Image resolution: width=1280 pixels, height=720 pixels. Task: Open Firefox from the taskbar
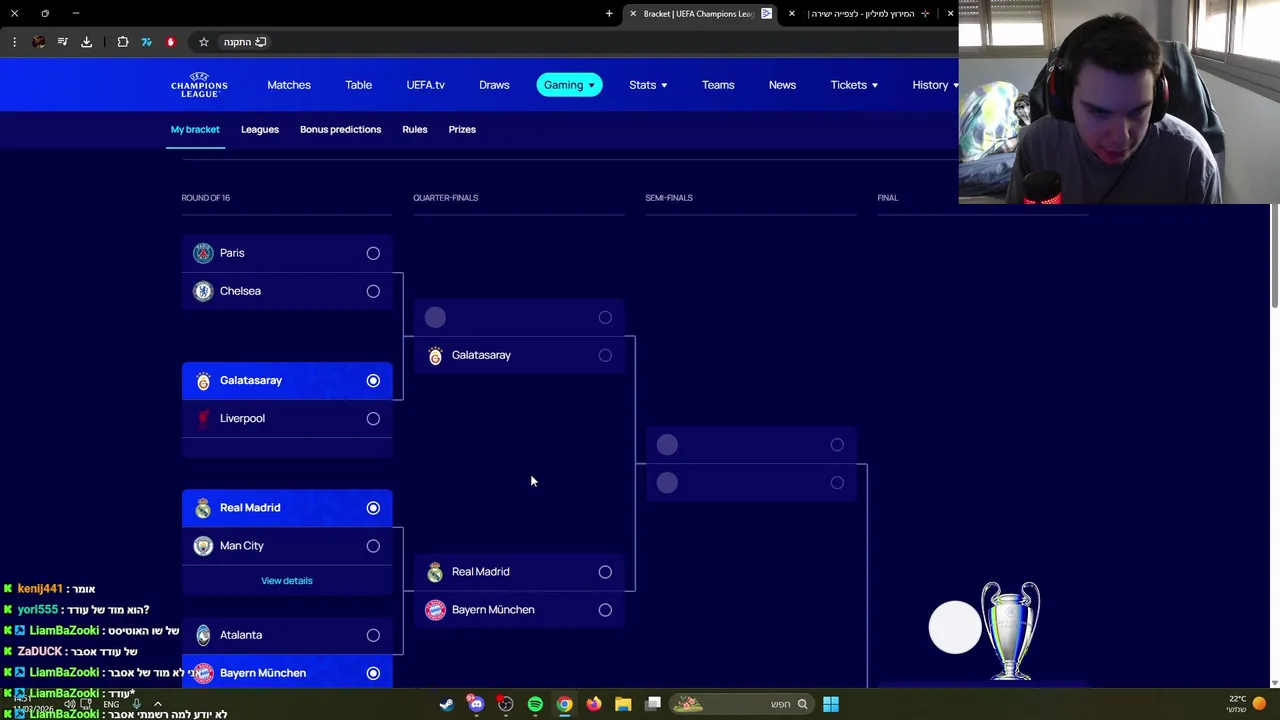pos(594,704)
